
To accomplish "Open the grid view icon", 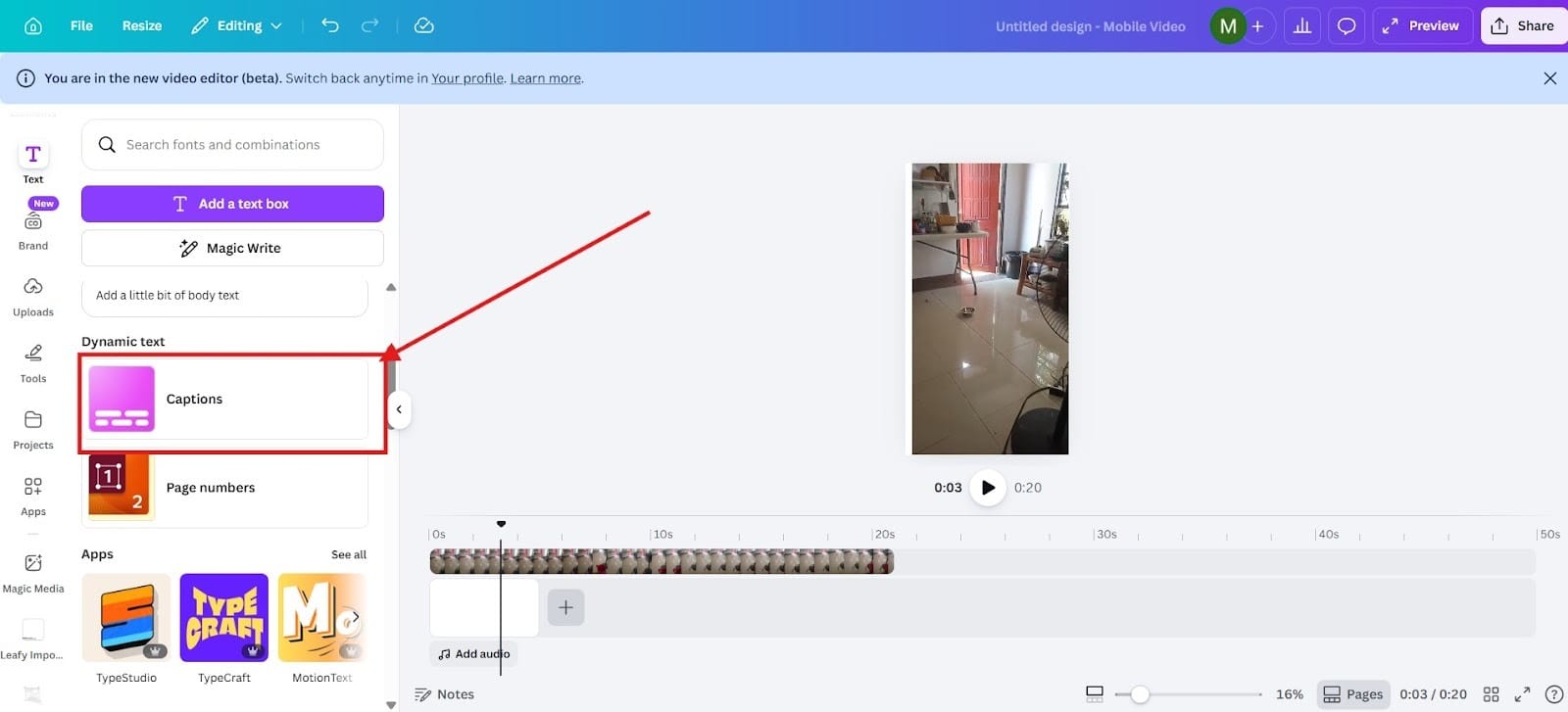I will (x=1492, y=694).
